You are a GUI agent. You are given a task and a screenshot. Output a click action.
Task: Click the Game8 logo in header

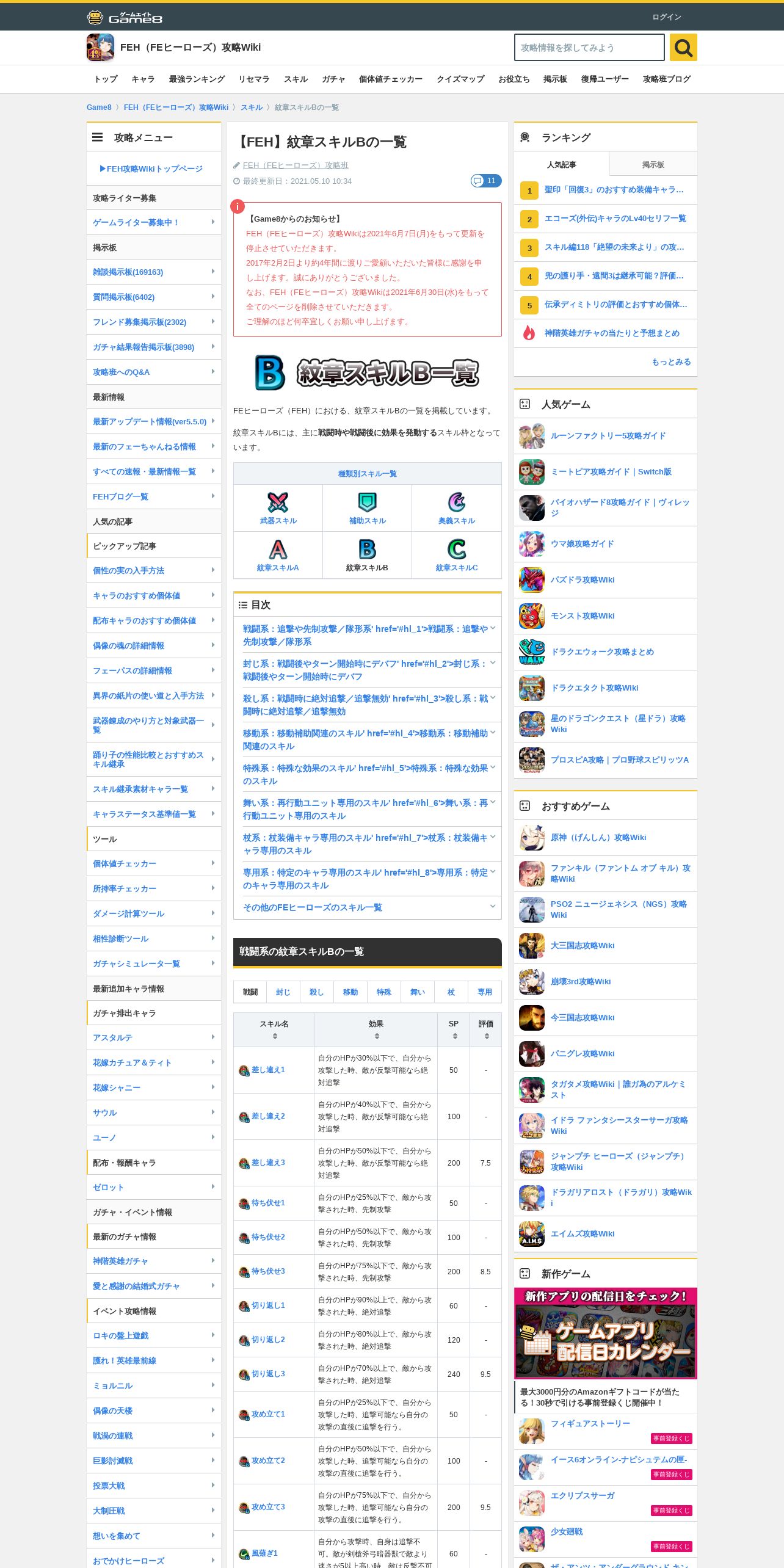point(125,17)
